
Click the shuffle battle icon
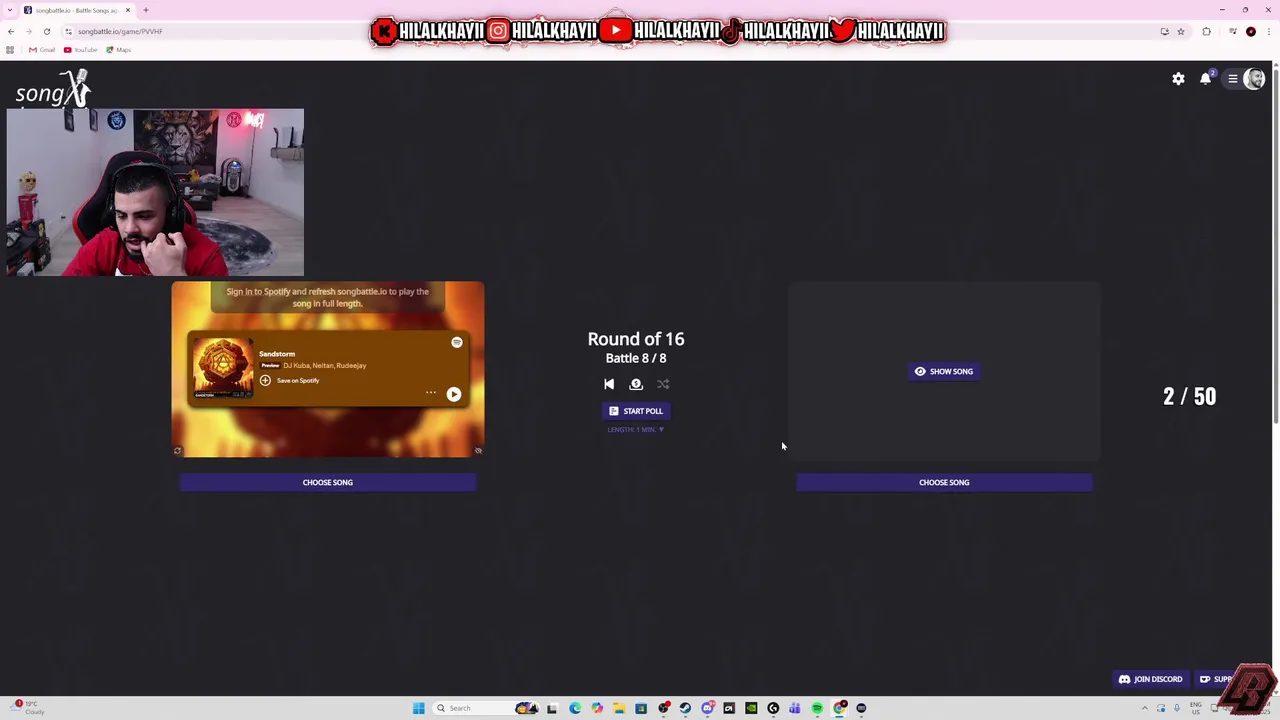(663, 384)
